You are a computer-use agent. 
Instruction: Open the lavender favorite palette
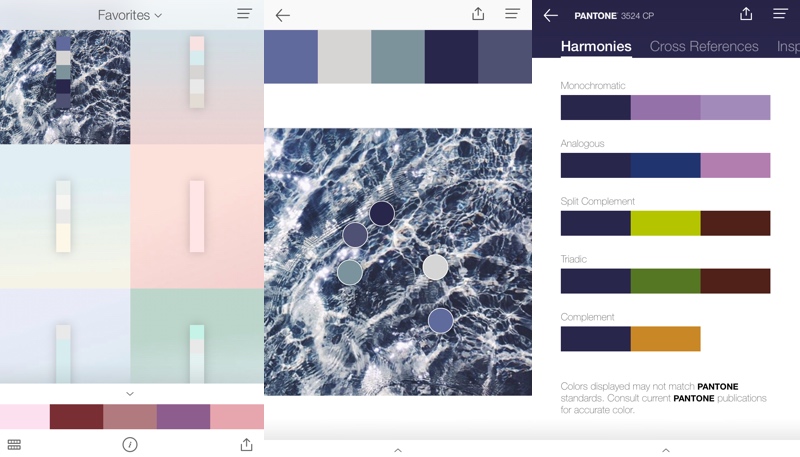tap(65, 336)
